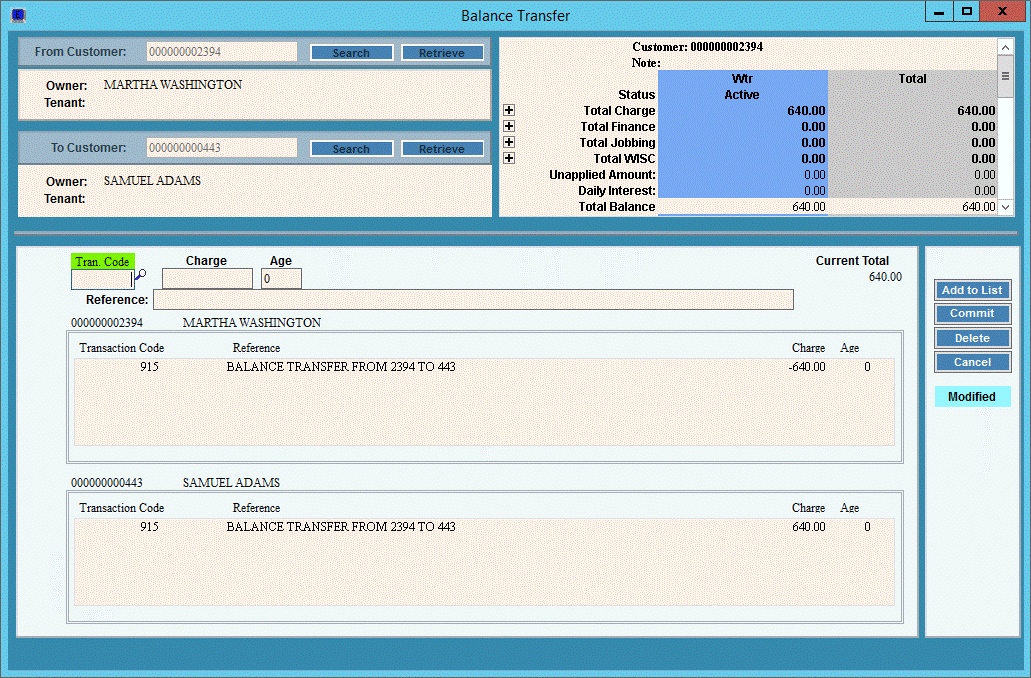The height and width of the screenshot is (678, 1031).
Task: Focus the To Customer number field
Action: [x=222, y=148]
